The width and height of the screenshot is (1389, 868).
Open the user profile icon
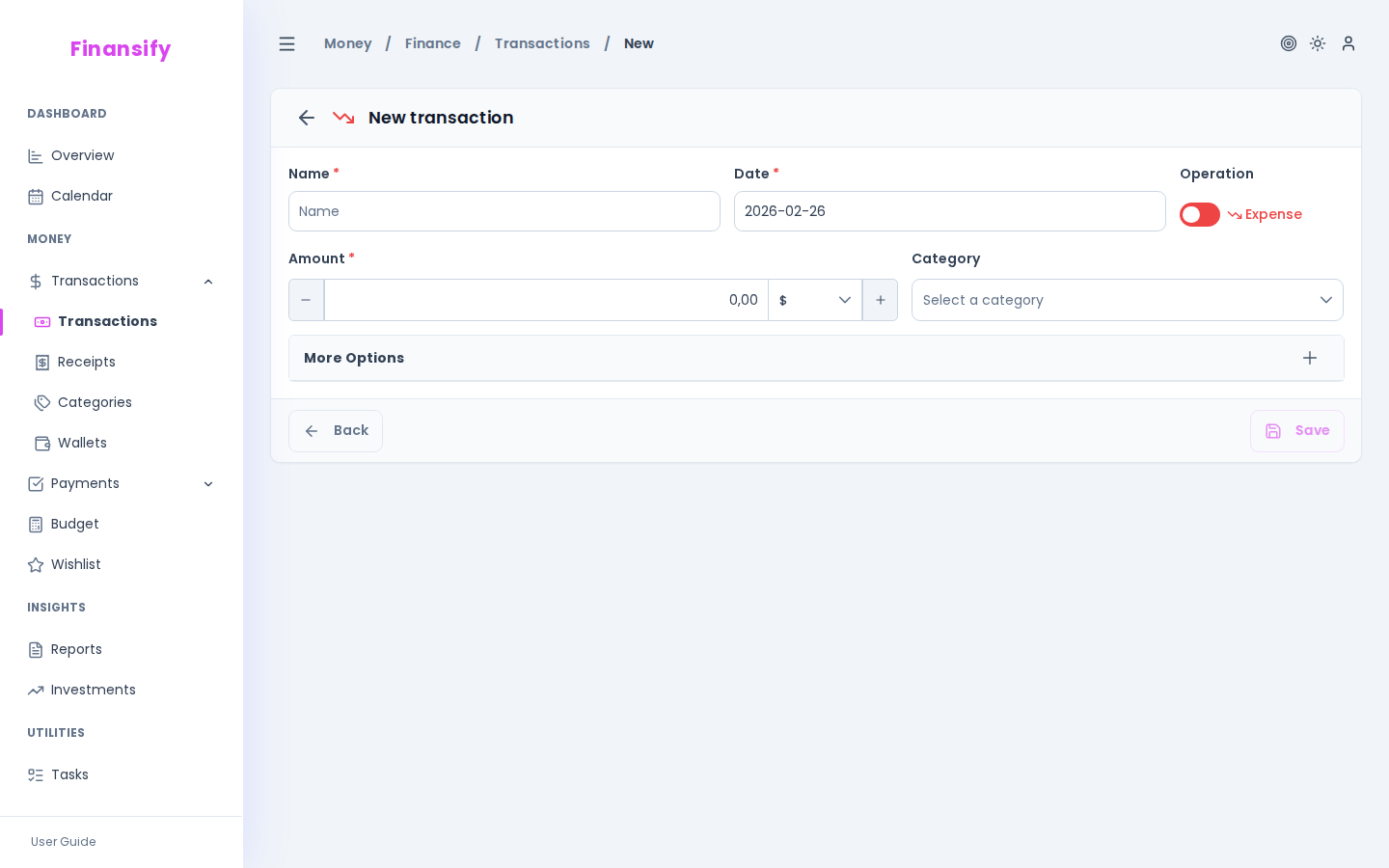coord(1348,43)
